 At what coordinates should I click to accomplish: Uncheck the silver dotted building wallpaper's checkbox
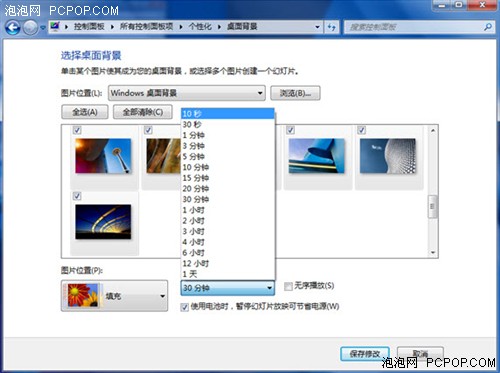362,130
